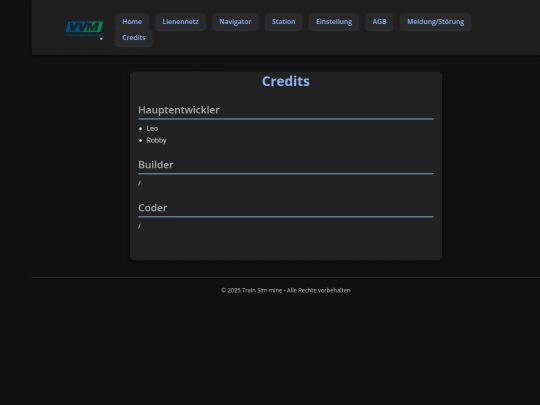Click the slash under Coder
Image resolution: width=540 pixels, height=405 pixels.
click(139, 226)
